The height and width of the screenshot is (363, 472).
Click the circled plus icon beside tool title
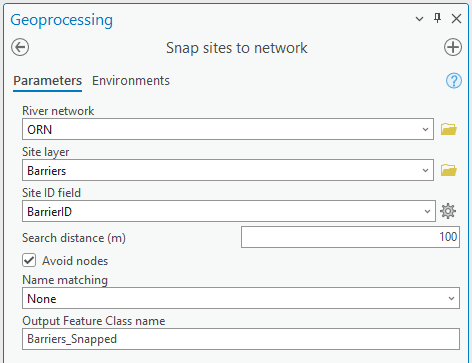[453, 47]
